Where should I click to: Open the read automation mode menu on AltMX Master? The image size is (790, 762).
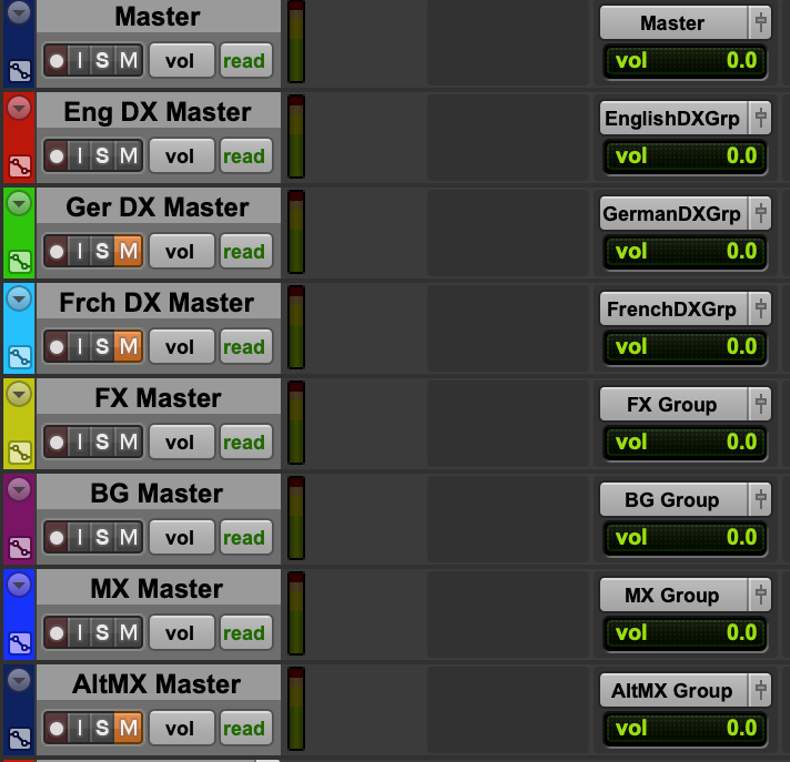[x=246, y=728]
